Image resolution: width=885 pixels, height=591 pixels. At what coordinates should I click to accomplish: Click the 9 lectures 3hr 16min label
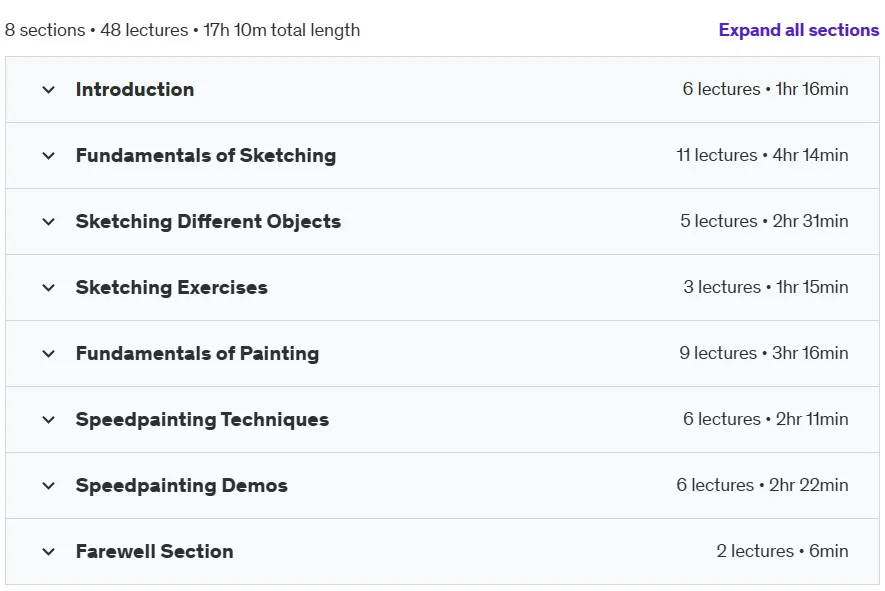[x=764, y=353]
